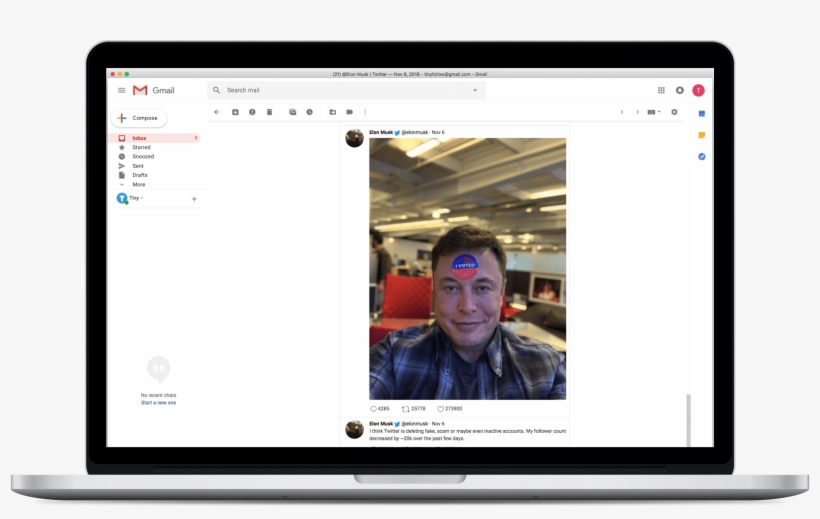Go back to the inbox with the back arrow

[217, 112]
